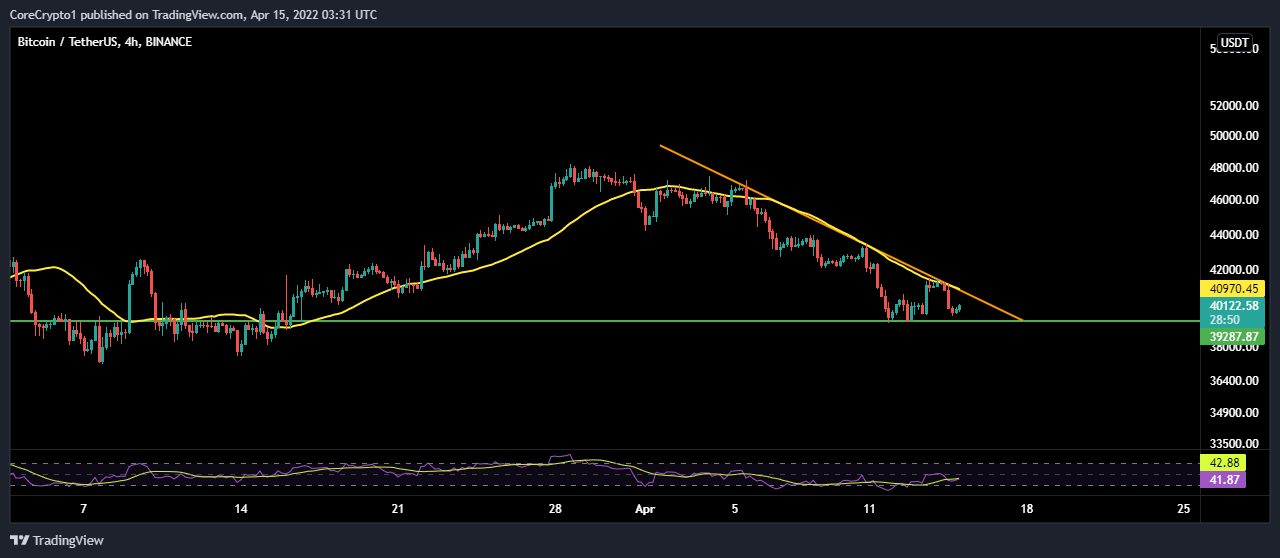Viewport: 1280px width, 558px height.
Task: Click the USDT currency label
Action: pos(1234,43)
